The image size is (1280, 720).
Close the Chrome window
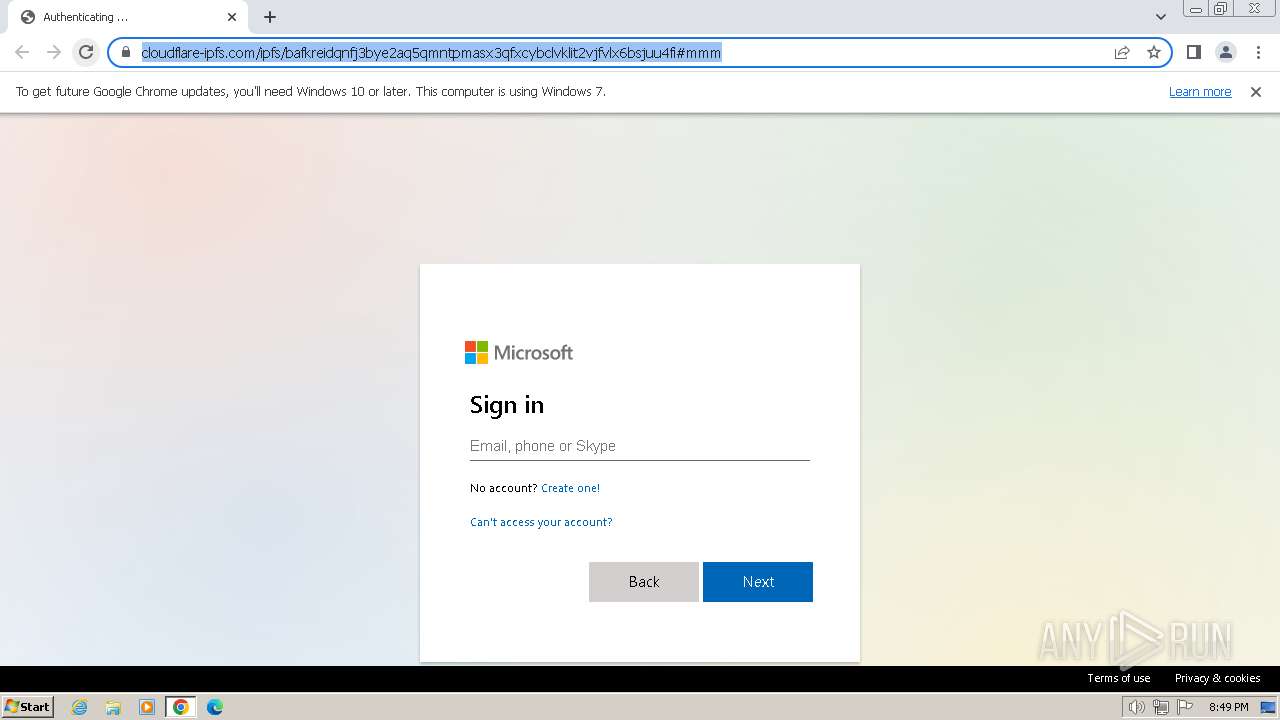(x=1254, y=9)
